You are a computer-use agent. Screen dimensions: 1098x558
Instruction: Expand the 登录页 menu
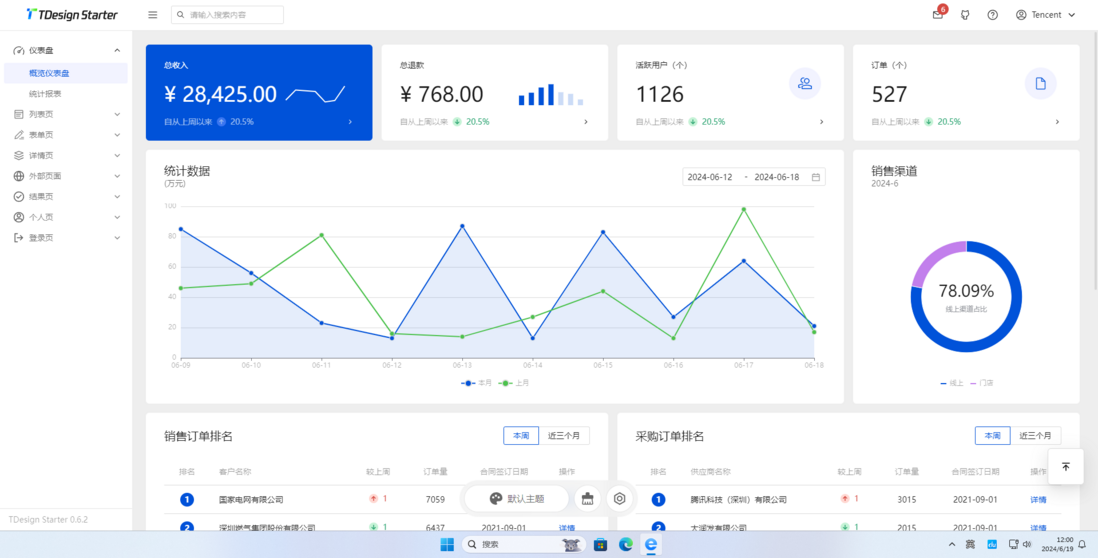[x=66, y=237]
